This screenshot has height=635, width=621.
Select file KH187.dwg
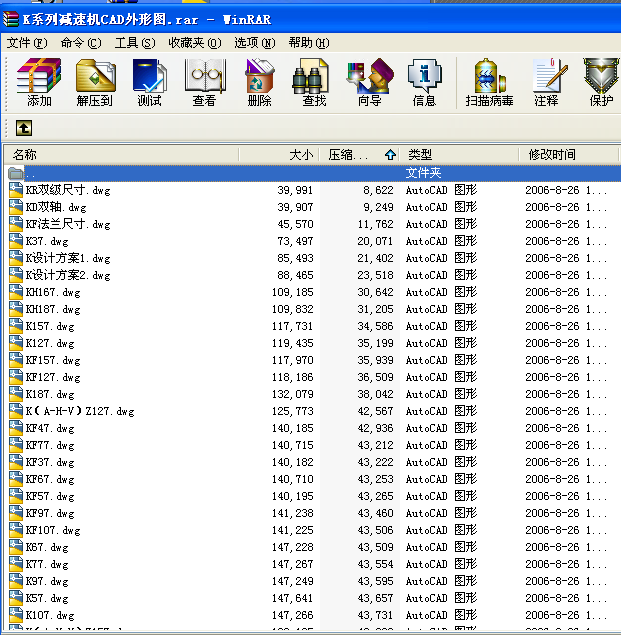click(53, 309)
